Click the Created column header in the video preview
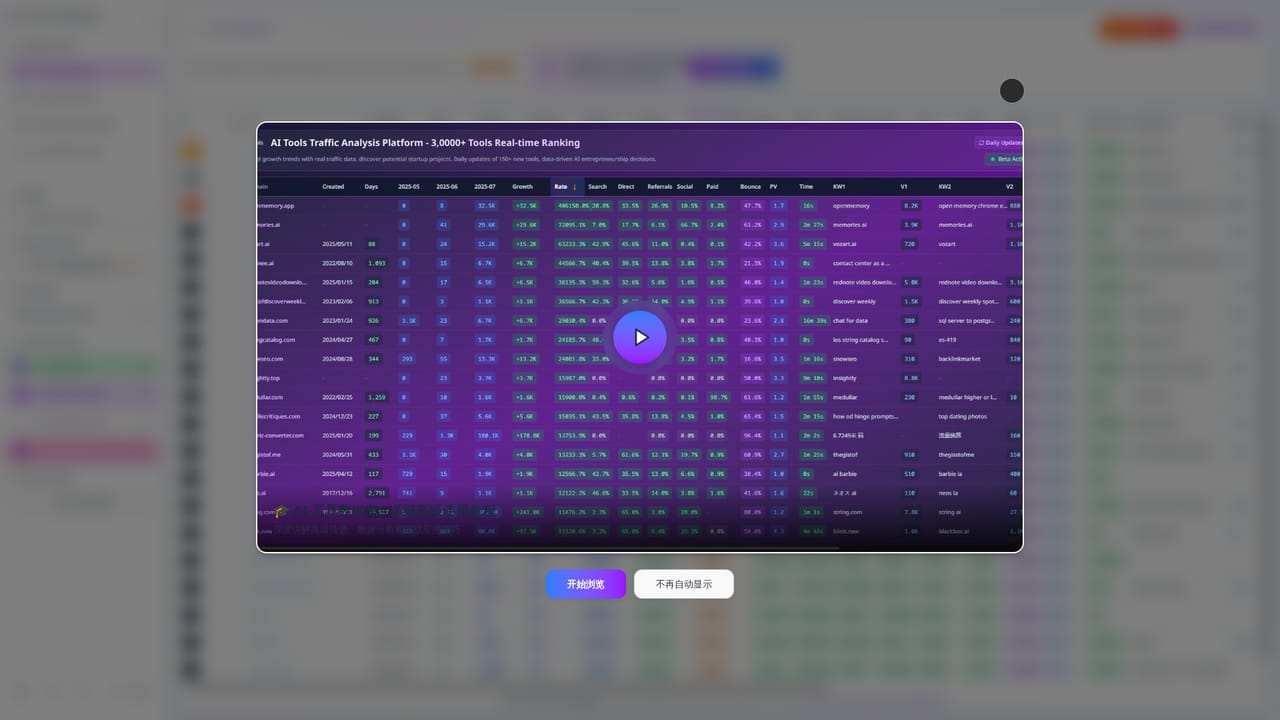The height and width of the screenshot is (720, 1280). [x=333, y=186]
